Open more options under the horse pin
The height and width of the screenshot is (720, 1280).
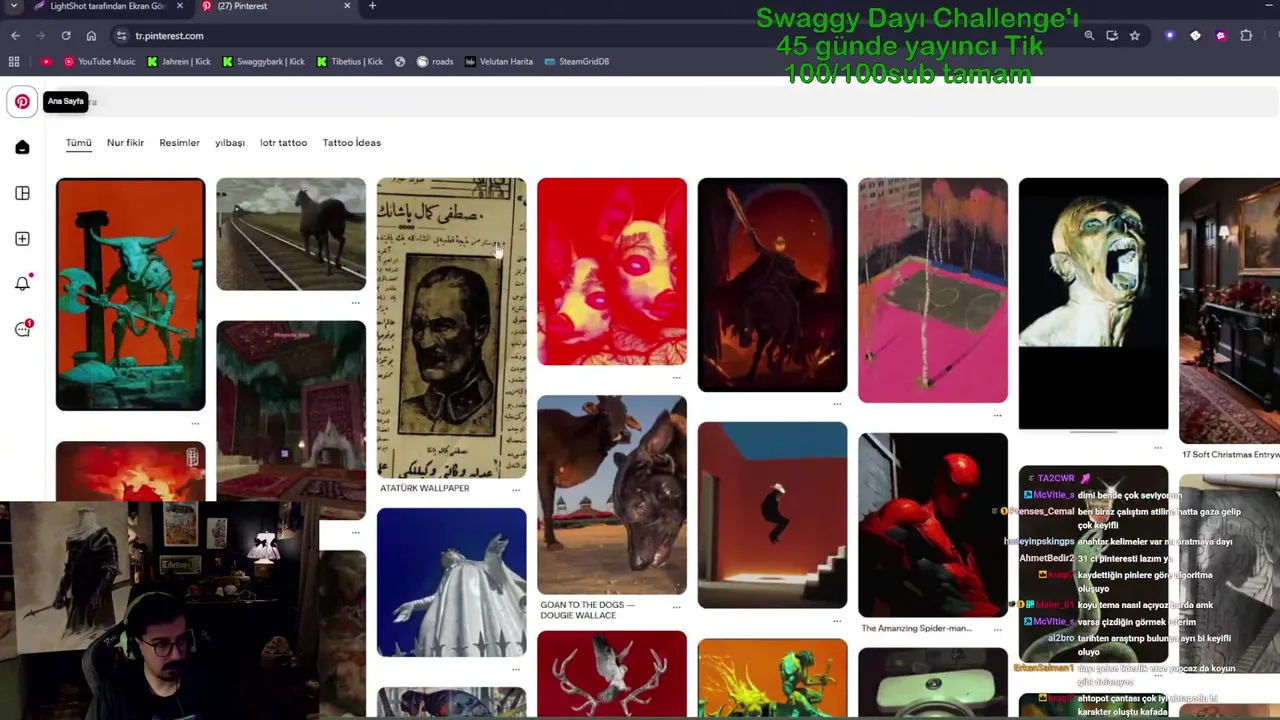point(355,303)
